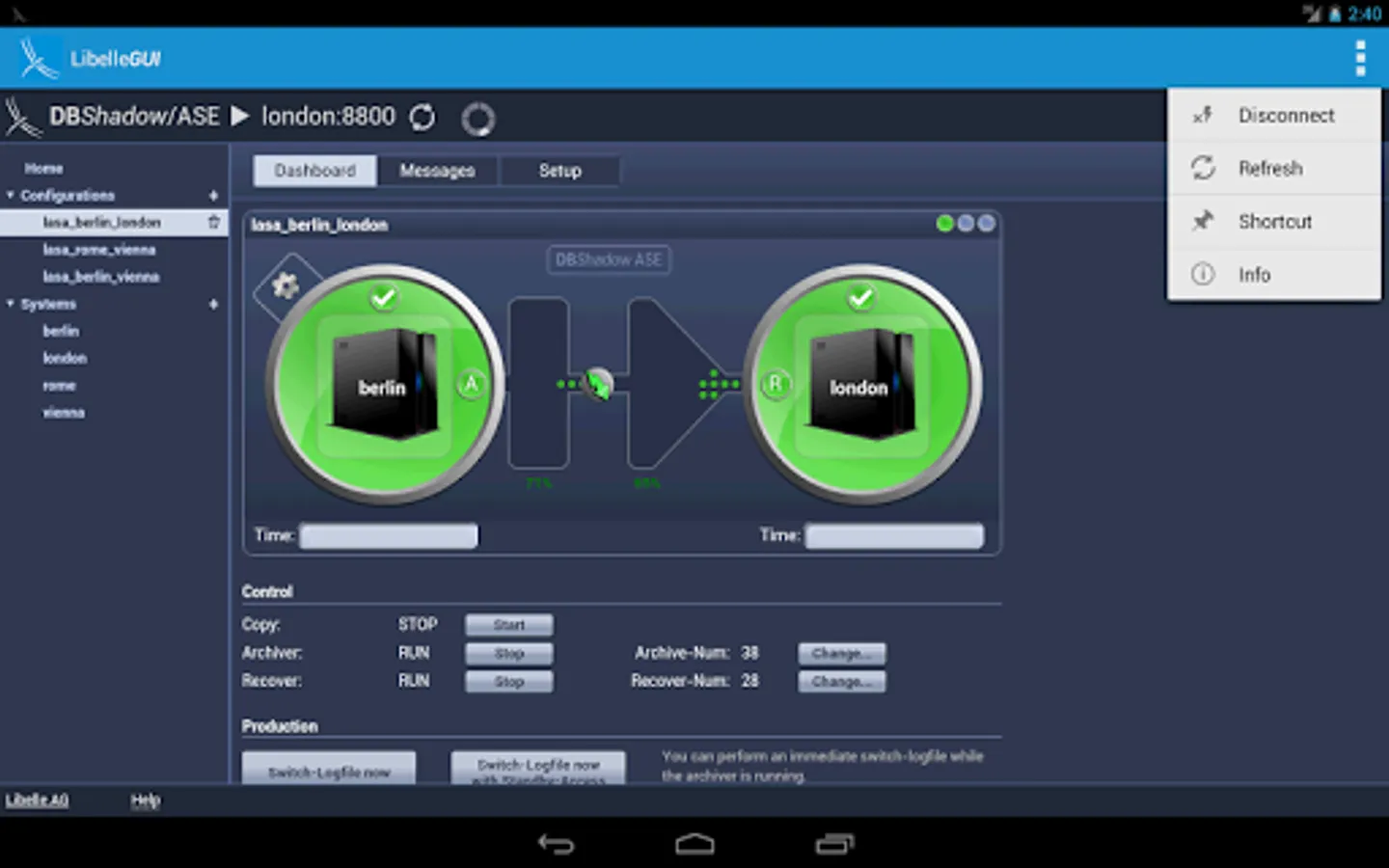Select vienna system in sidebar
The width and height of the screenshot is (1389, 868).
pyautogui.click(x=64, y=412)
